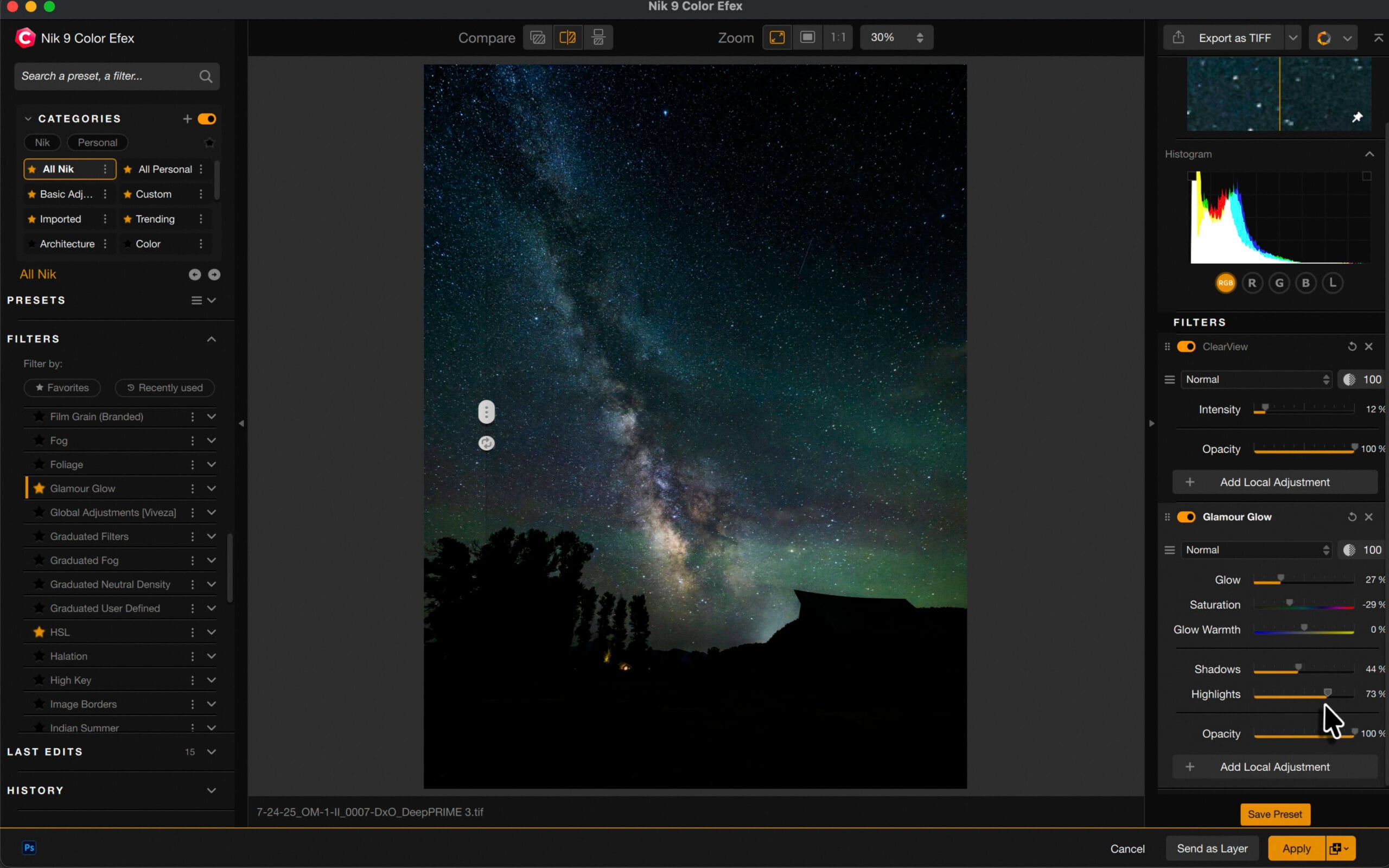
Task: Open the 30% zoom level dropdown
Action: (896, 38)
